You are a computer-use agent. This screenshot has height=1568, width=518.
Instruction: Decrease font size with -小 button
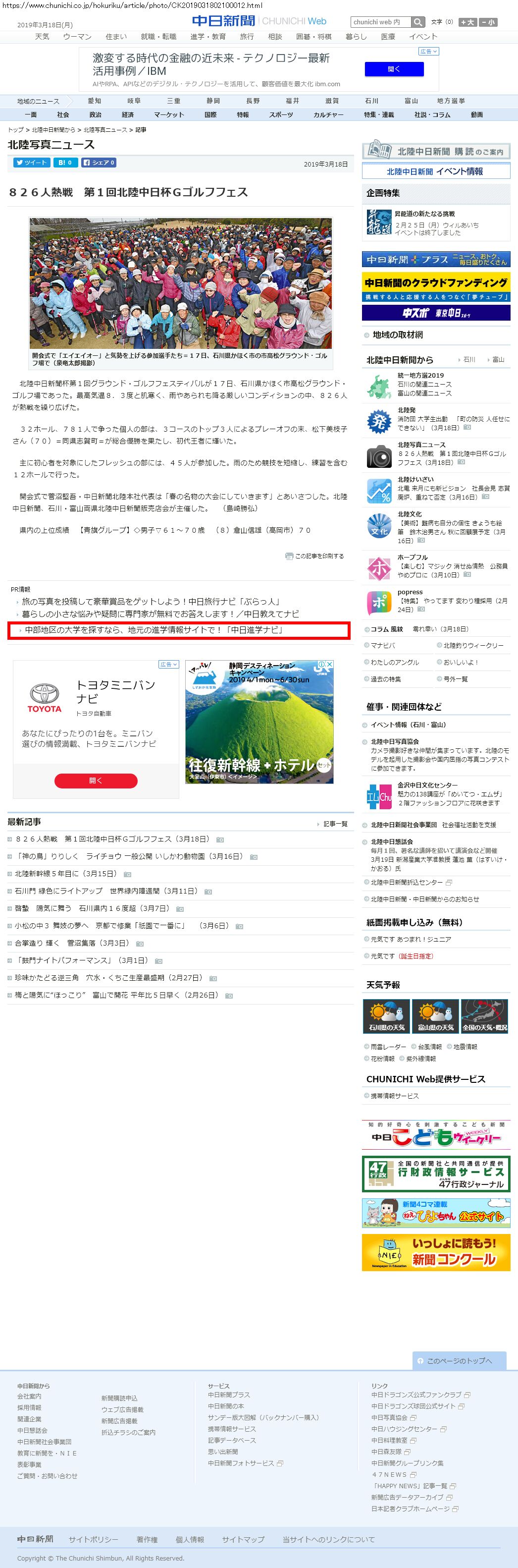(x=488, y=22)
